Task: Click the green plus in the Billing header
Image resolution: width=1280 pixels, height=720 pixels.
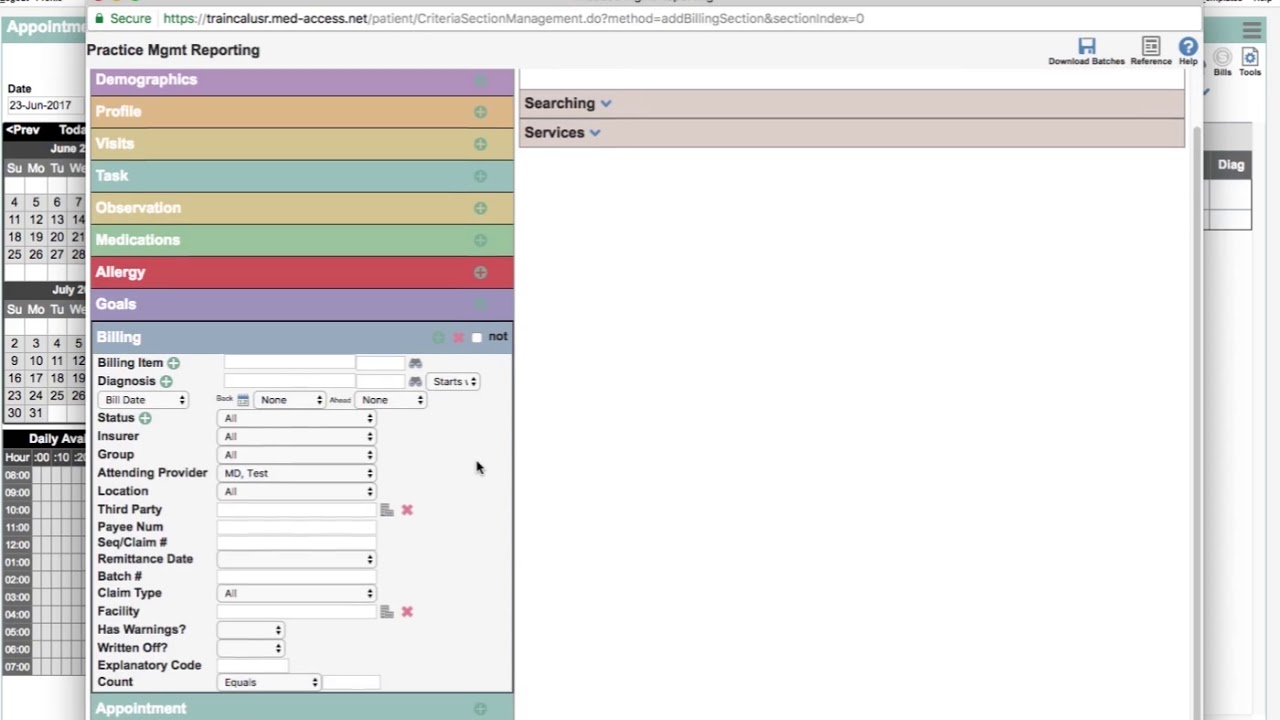Action: pyautogui.click(x=438, y=338)
